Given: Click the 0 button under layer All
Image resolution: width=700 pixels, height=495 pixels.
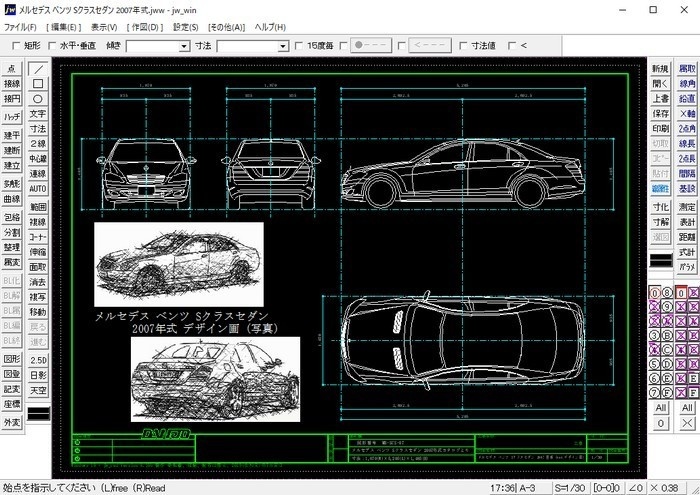Looking at the screenshot, I should 661,424.
